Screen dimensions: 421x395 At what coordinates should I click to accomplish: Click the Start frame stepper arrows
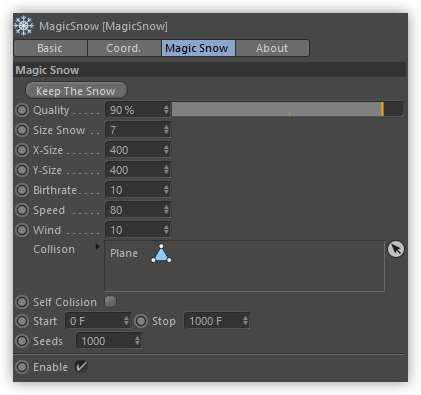(126, 321)
